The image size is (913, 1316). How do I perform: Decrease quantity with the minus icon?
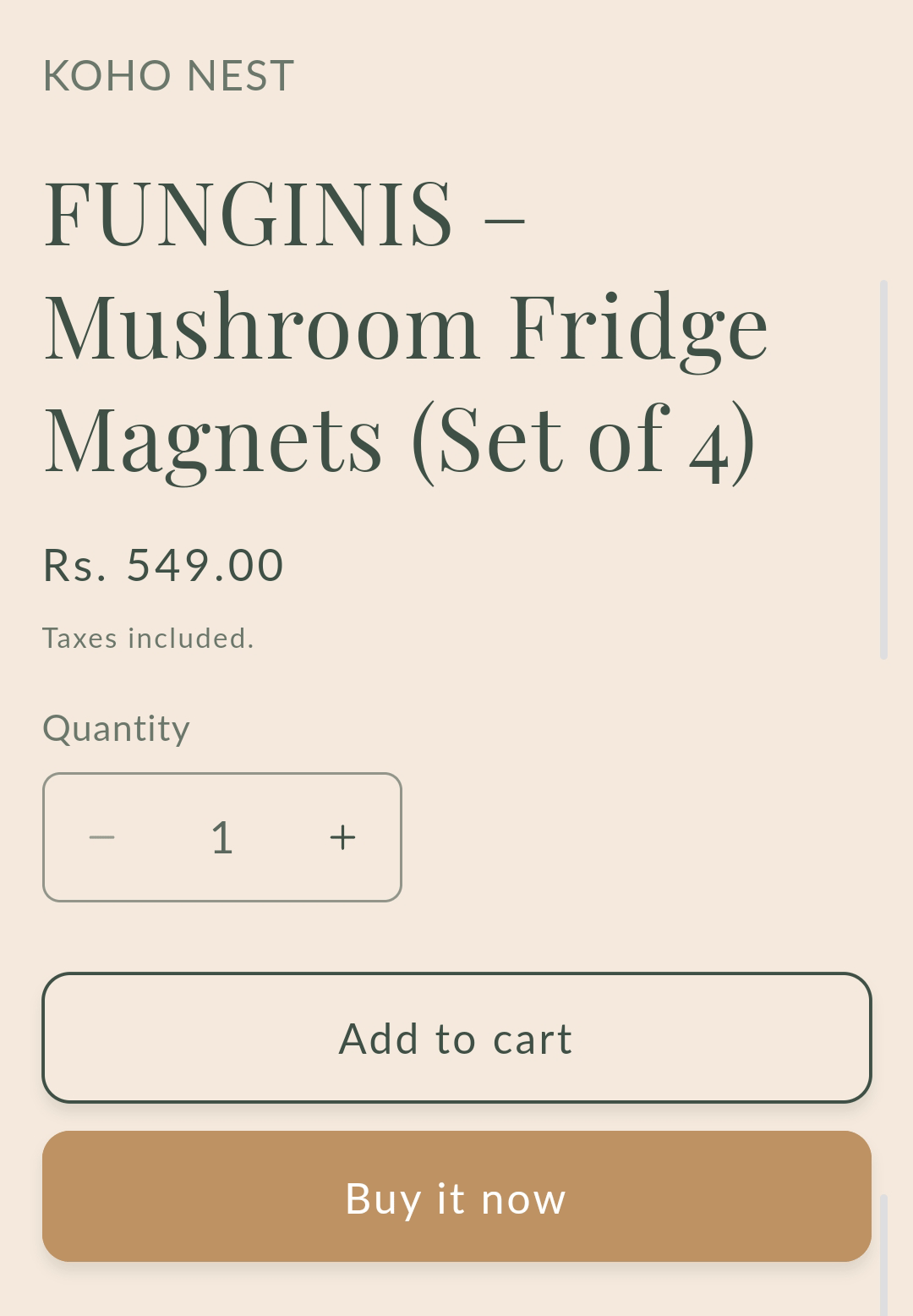[102, 837]
